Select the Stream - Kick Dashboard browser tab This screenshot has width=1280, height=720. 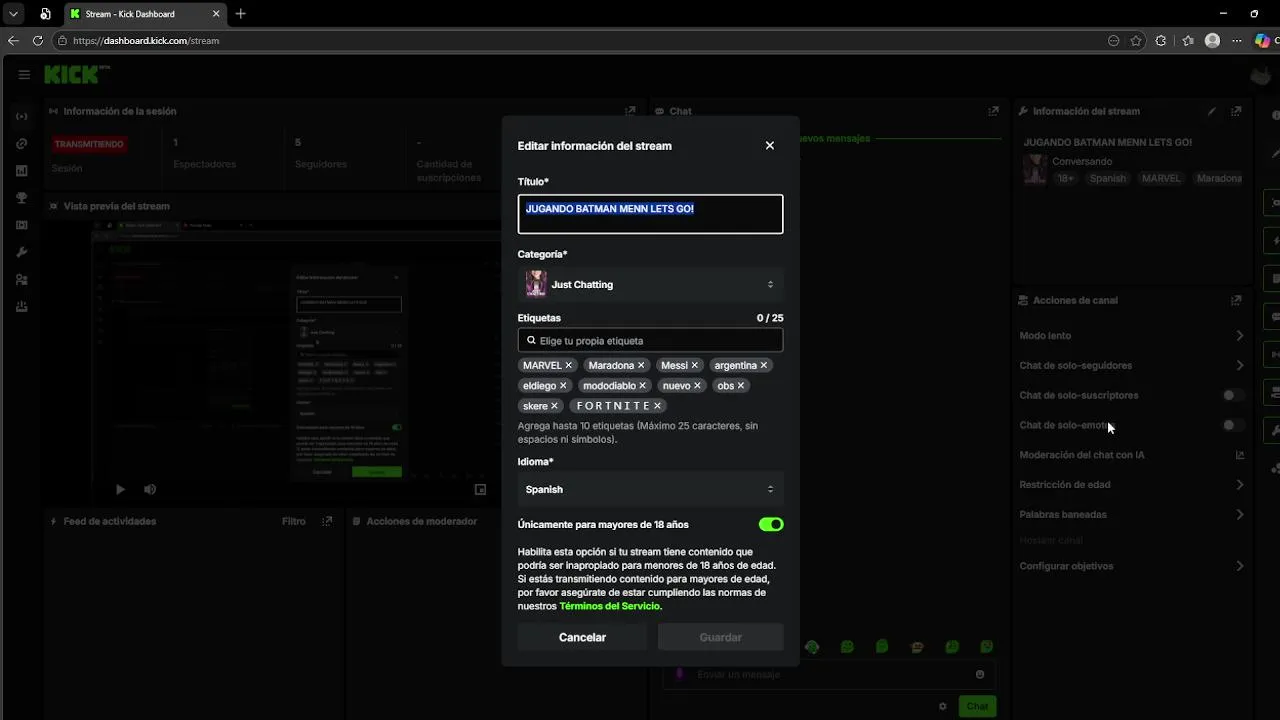click(147, 14)
